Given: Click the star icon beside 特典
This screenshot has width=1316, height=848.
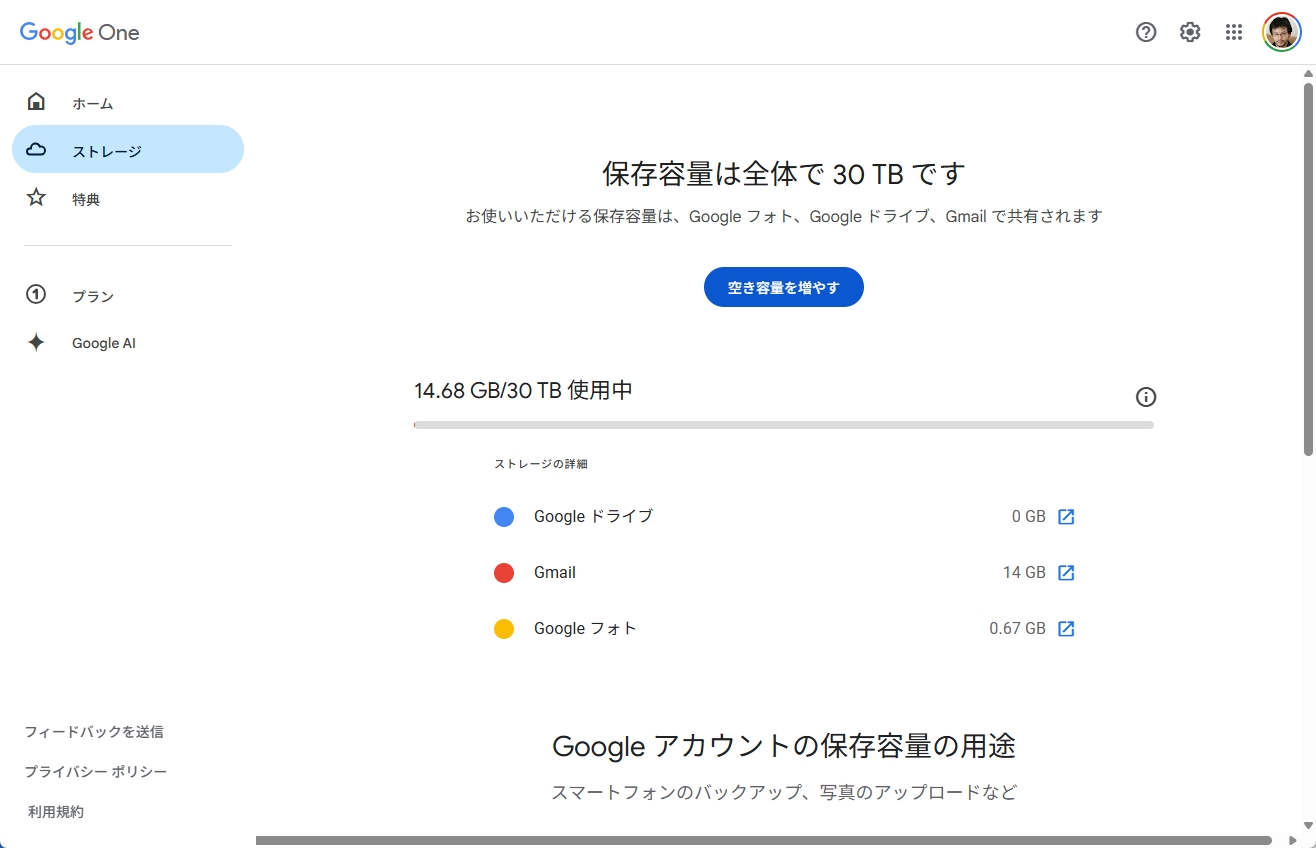Looking at the screenshot, I should [x=36, y=198].
